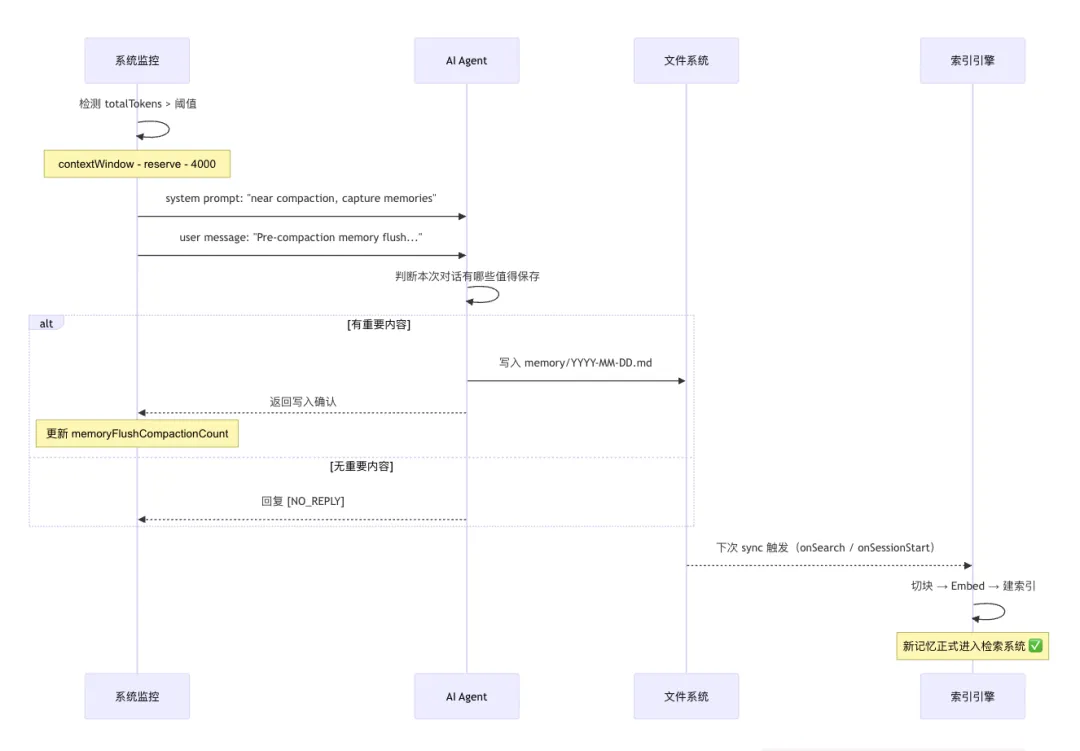Select the top 文件系统 participant box
Viewport: 1080px width, 751px height.
[686, 61]
